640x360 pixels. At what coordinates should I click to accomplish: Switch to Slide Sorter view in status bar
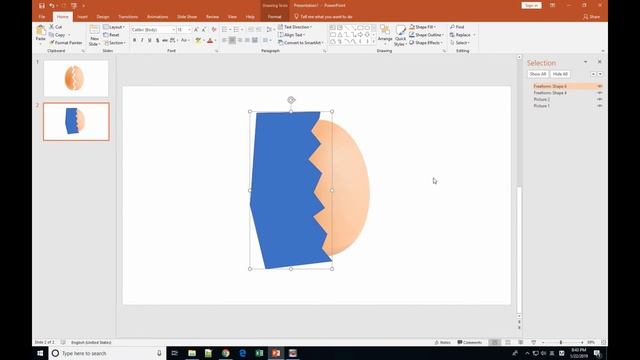tap(508, 342)
